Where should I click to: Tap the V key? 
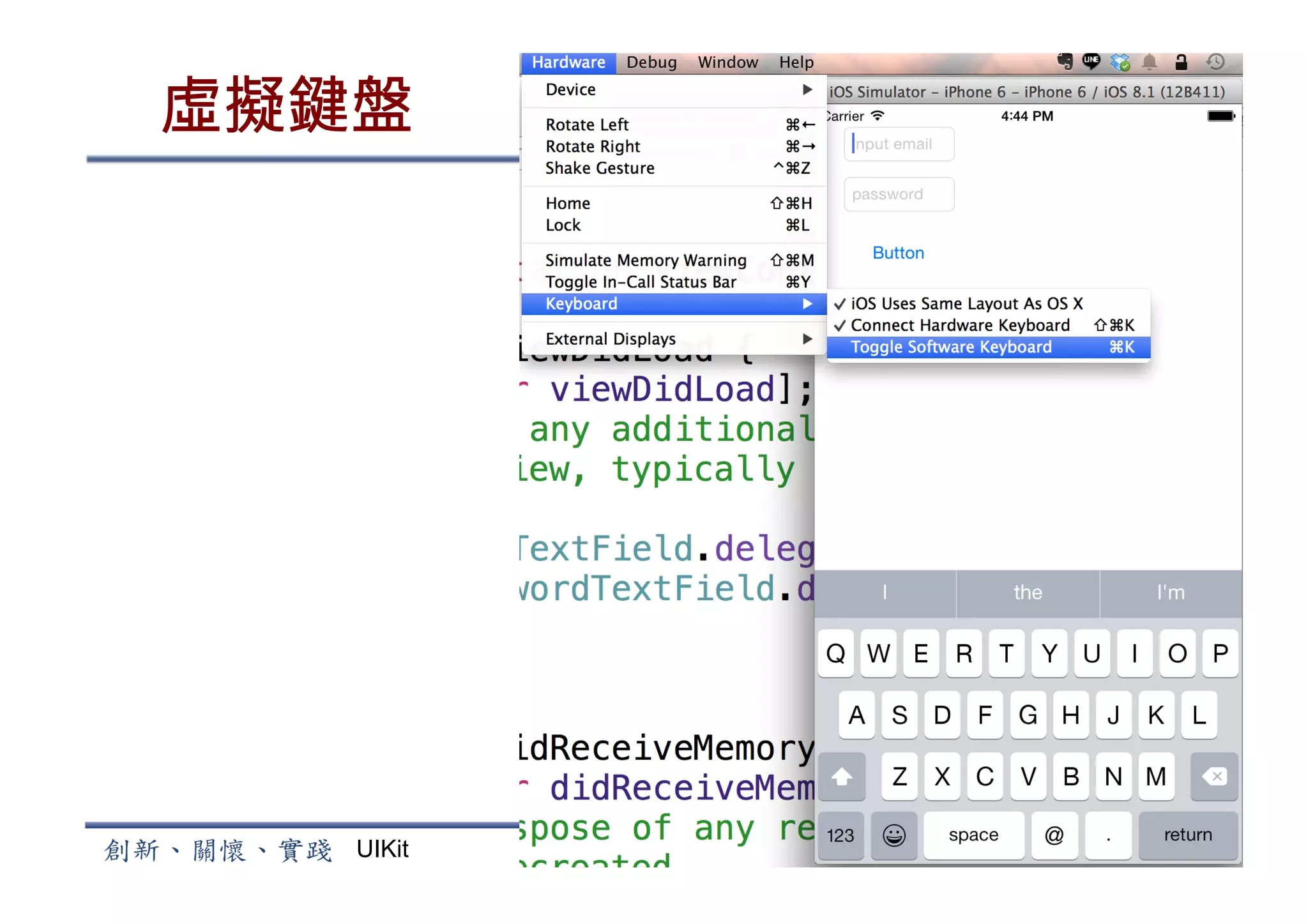coord(1028,777)
